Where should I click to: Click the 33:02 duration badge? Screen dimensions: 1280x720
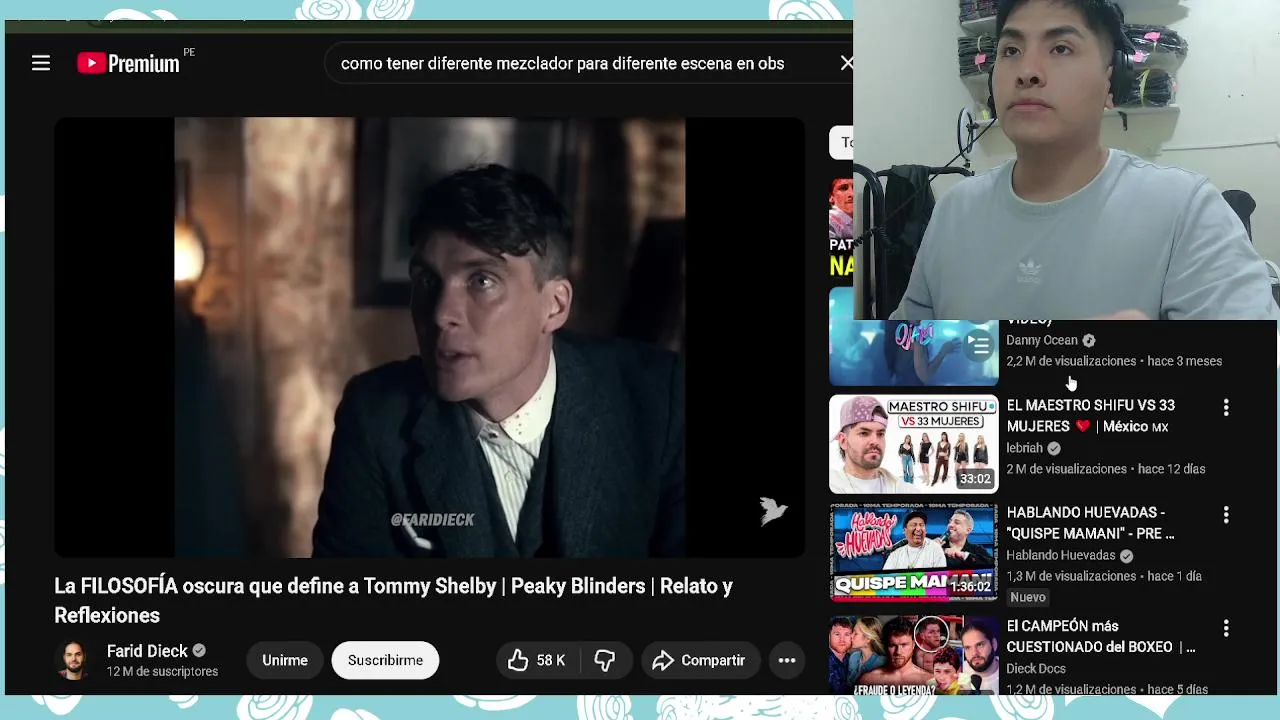click(x=974, y=479)
